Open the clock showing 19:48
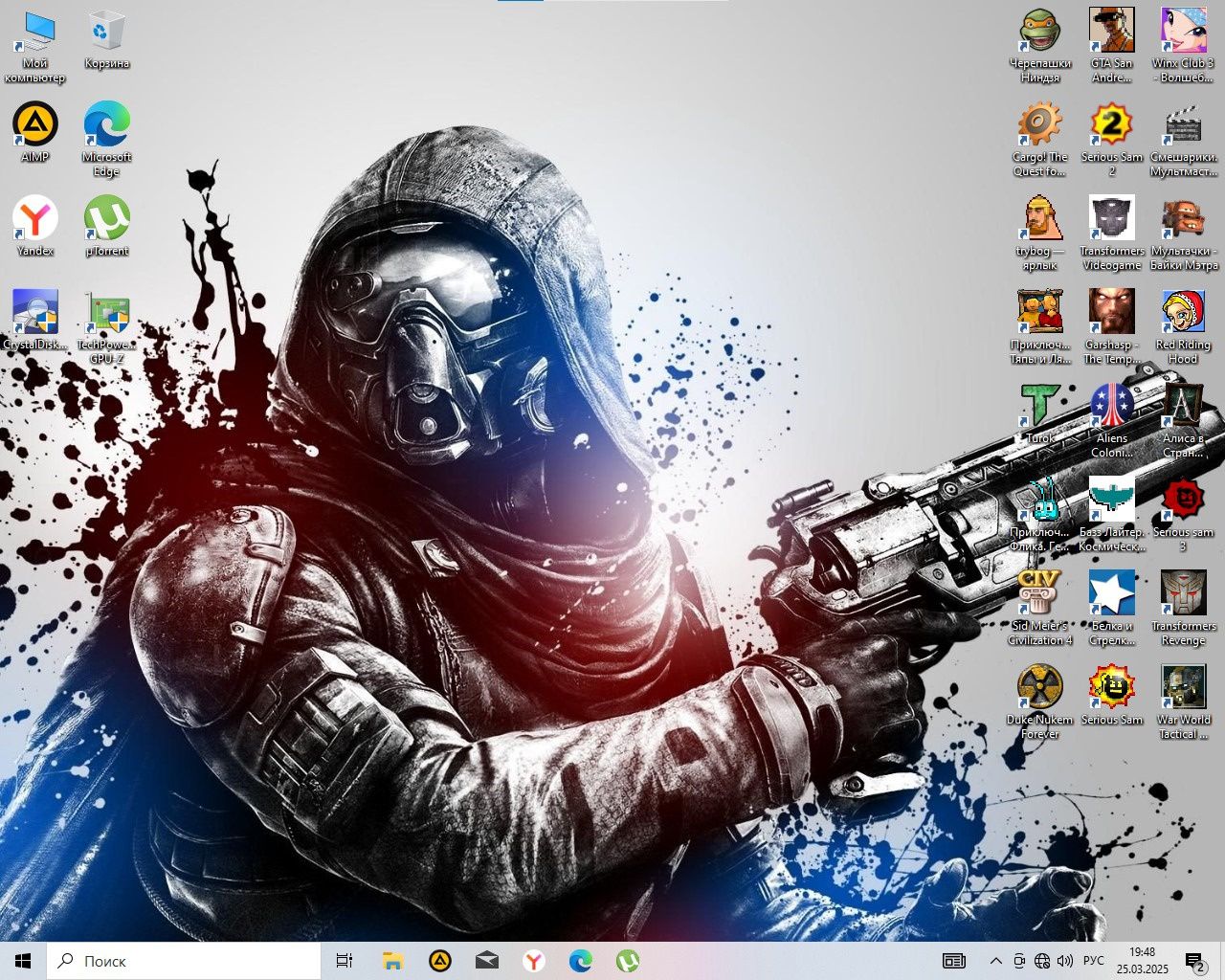 (x=1142, y=961)
